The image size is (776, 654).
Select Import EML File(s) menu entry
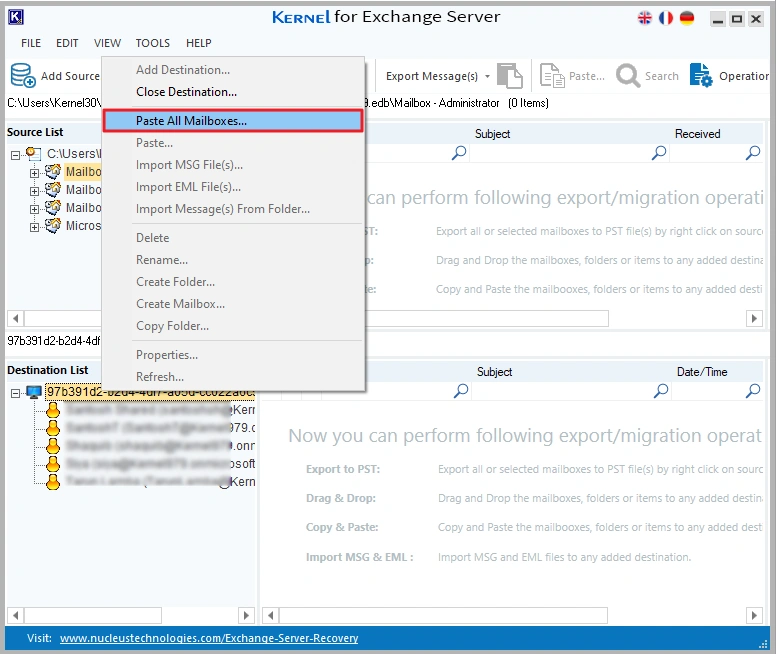point(233,187)
